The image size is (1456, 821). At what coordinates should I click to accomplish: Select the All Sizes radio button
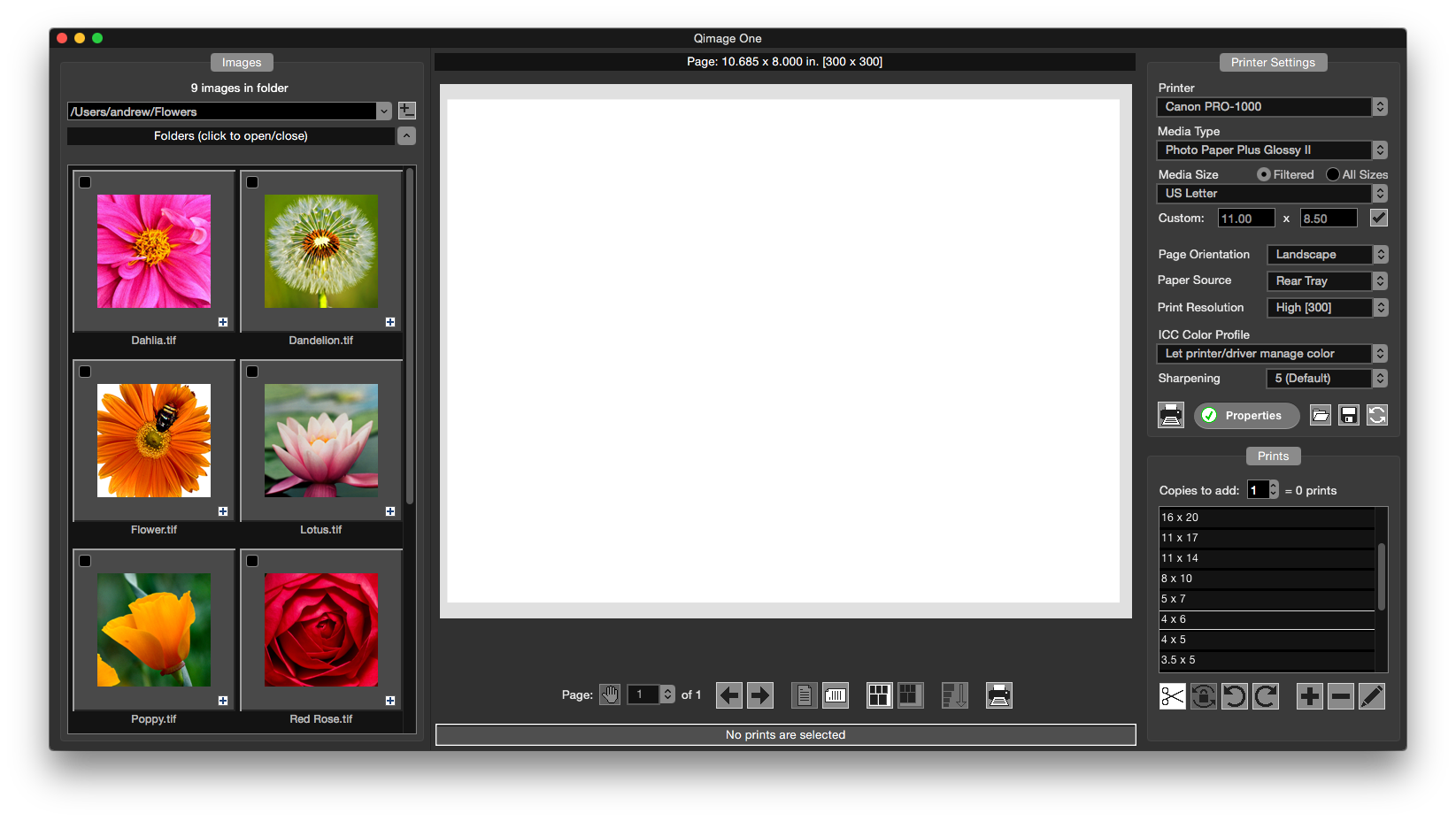1332,174
